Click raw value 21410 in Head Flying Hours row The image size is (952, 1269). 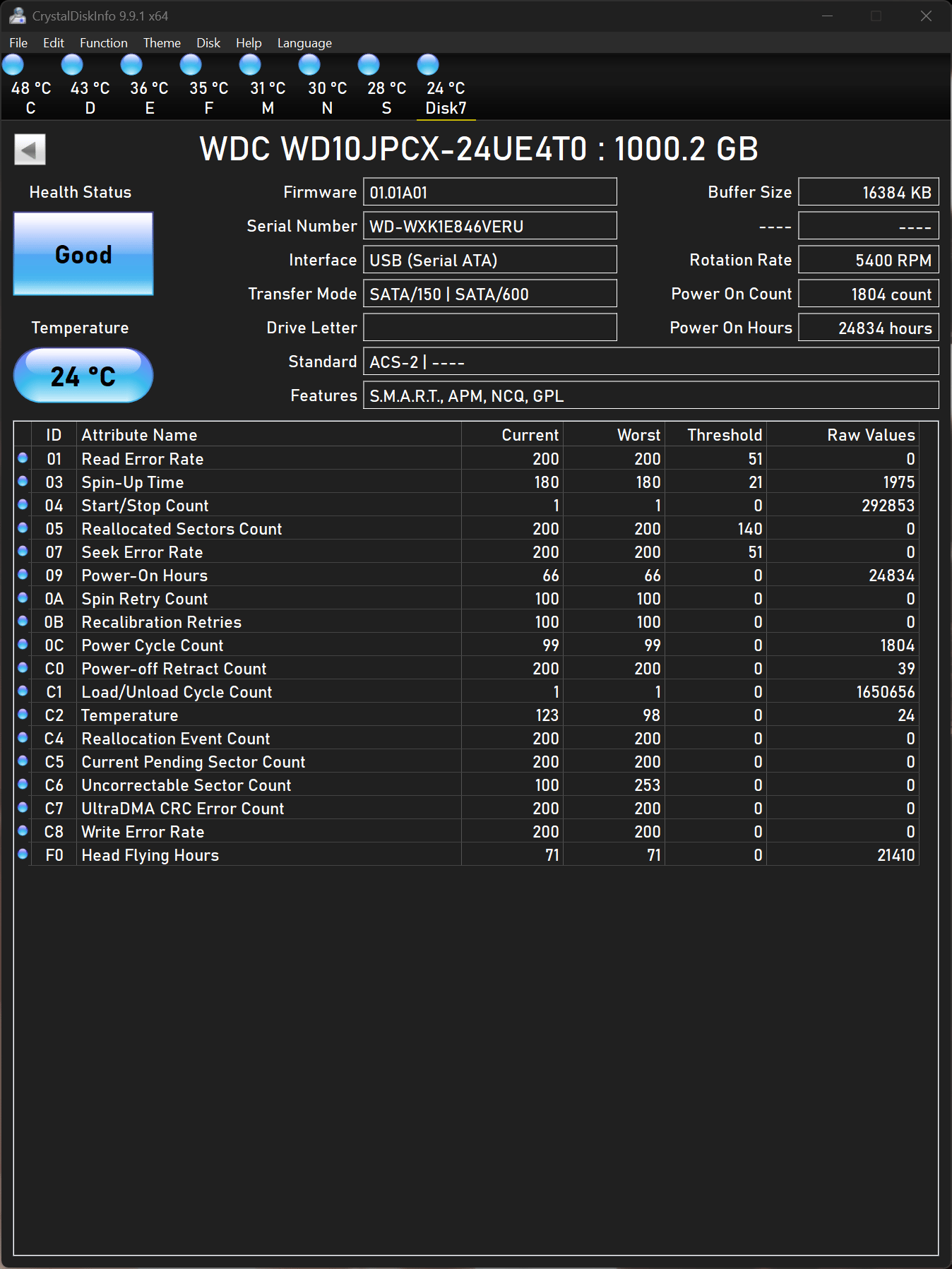[896, 855]
